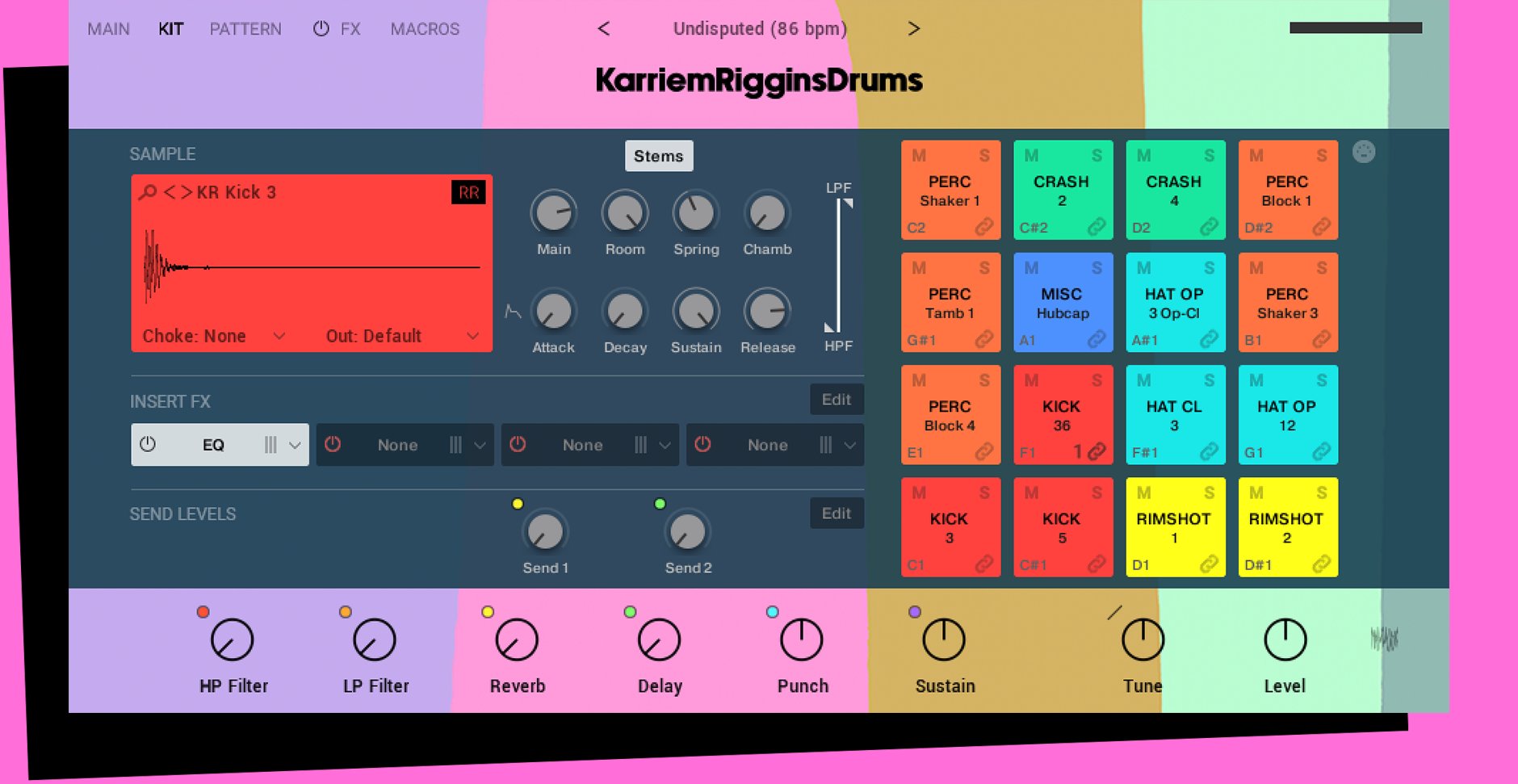This screenshot has width=1518, height=784.
Task: Click the Stems button
Action: (x=658, y=156)
